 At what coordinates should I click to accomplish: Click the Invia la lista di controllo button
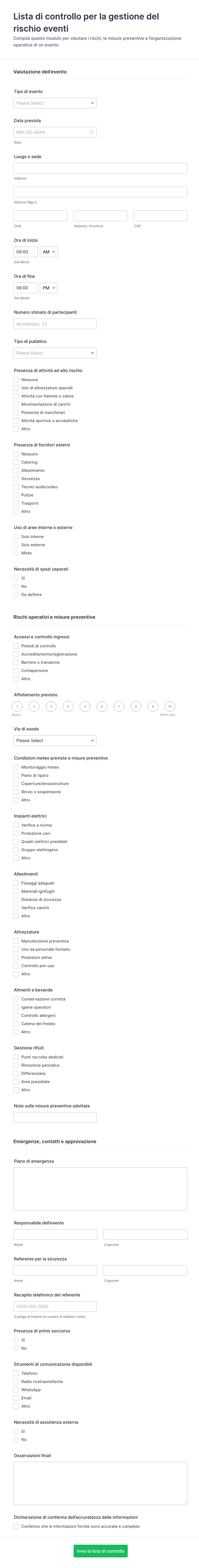[100, 1551]
